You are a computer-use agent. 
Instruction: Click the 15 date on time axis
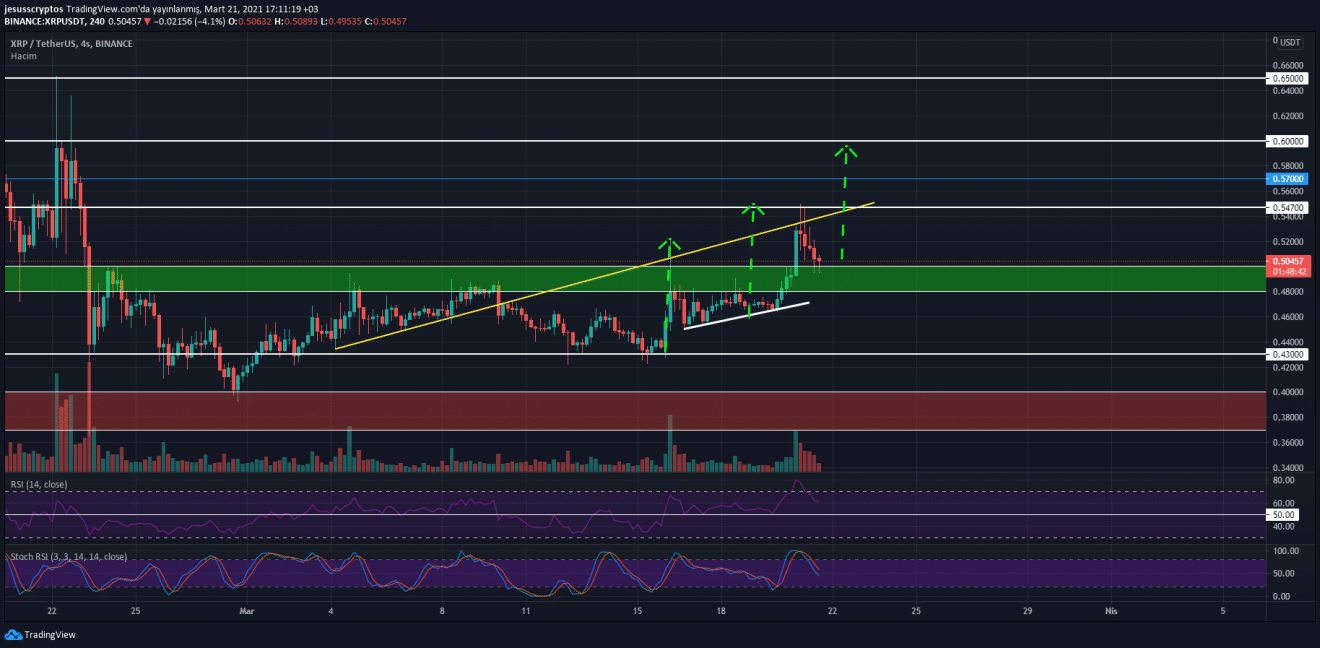(x=637, y=609)
